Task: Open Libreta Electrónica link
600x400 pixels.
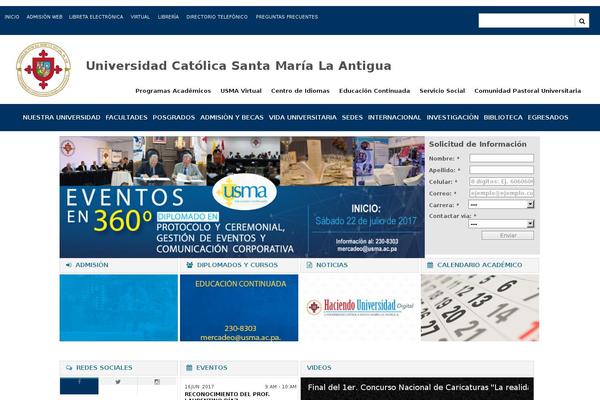Action: click(96, 17)
